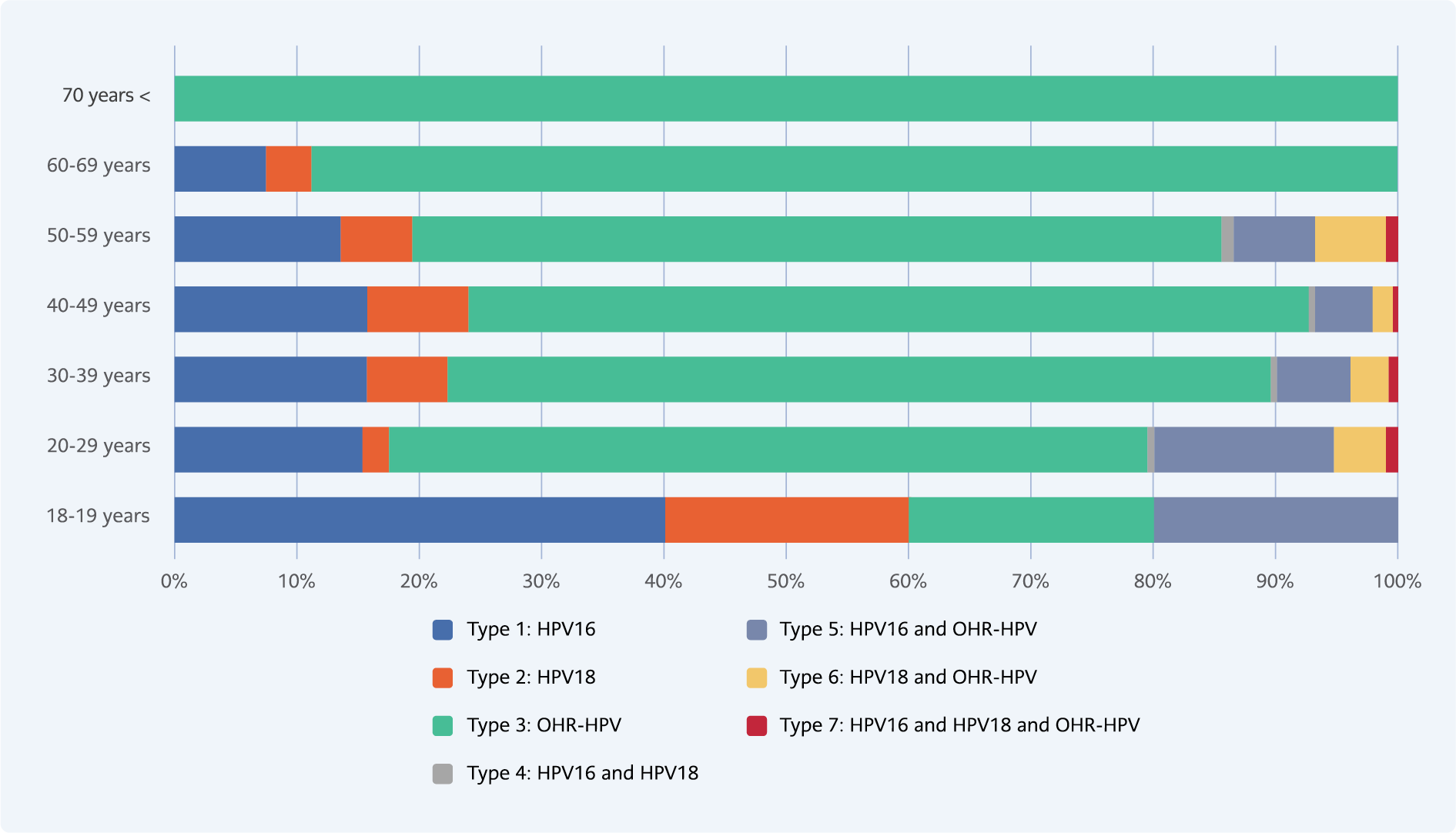This screenshot has width=1456, height=833.
Task: Click the orange HPV18 segment of the 18-19 years bar
Action: point(786,520)
